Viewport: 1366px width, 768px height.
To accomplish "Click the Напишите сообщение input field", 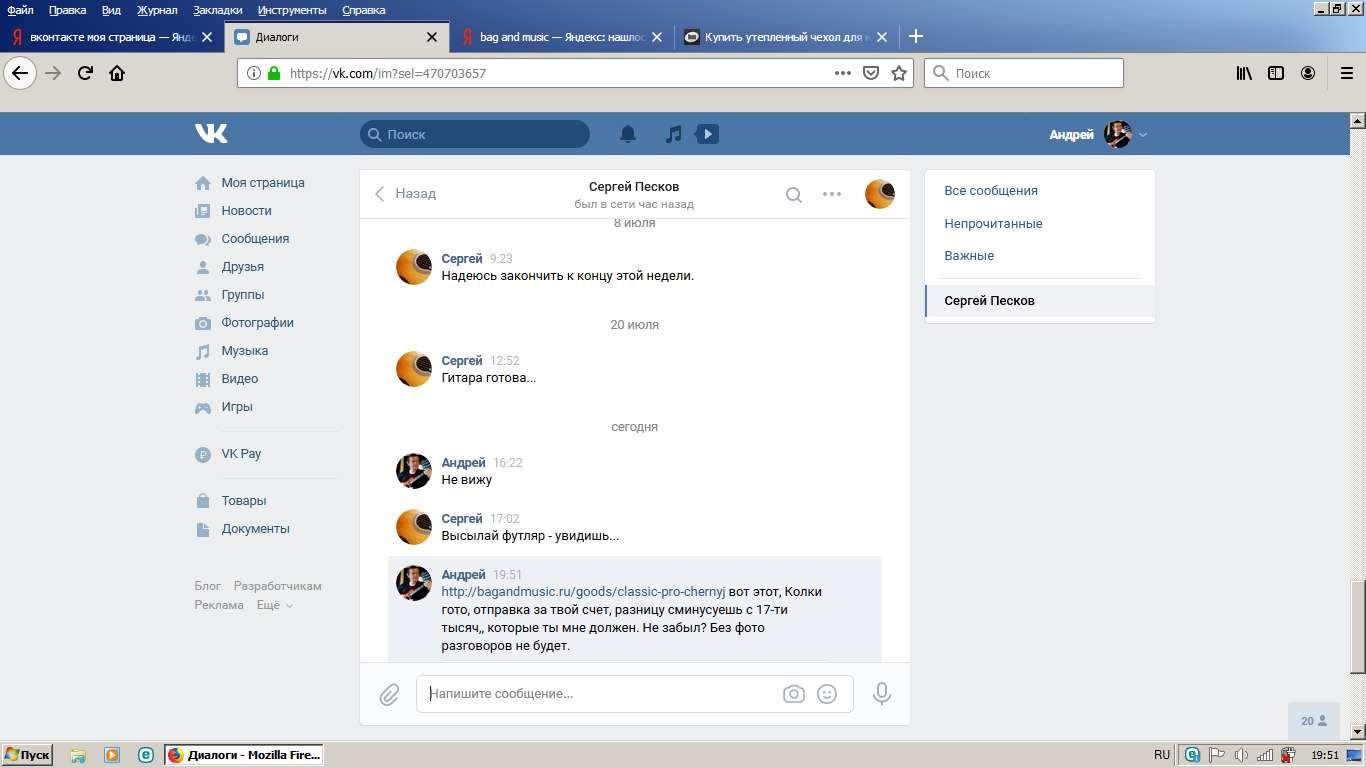I will (x=600, y=694).
